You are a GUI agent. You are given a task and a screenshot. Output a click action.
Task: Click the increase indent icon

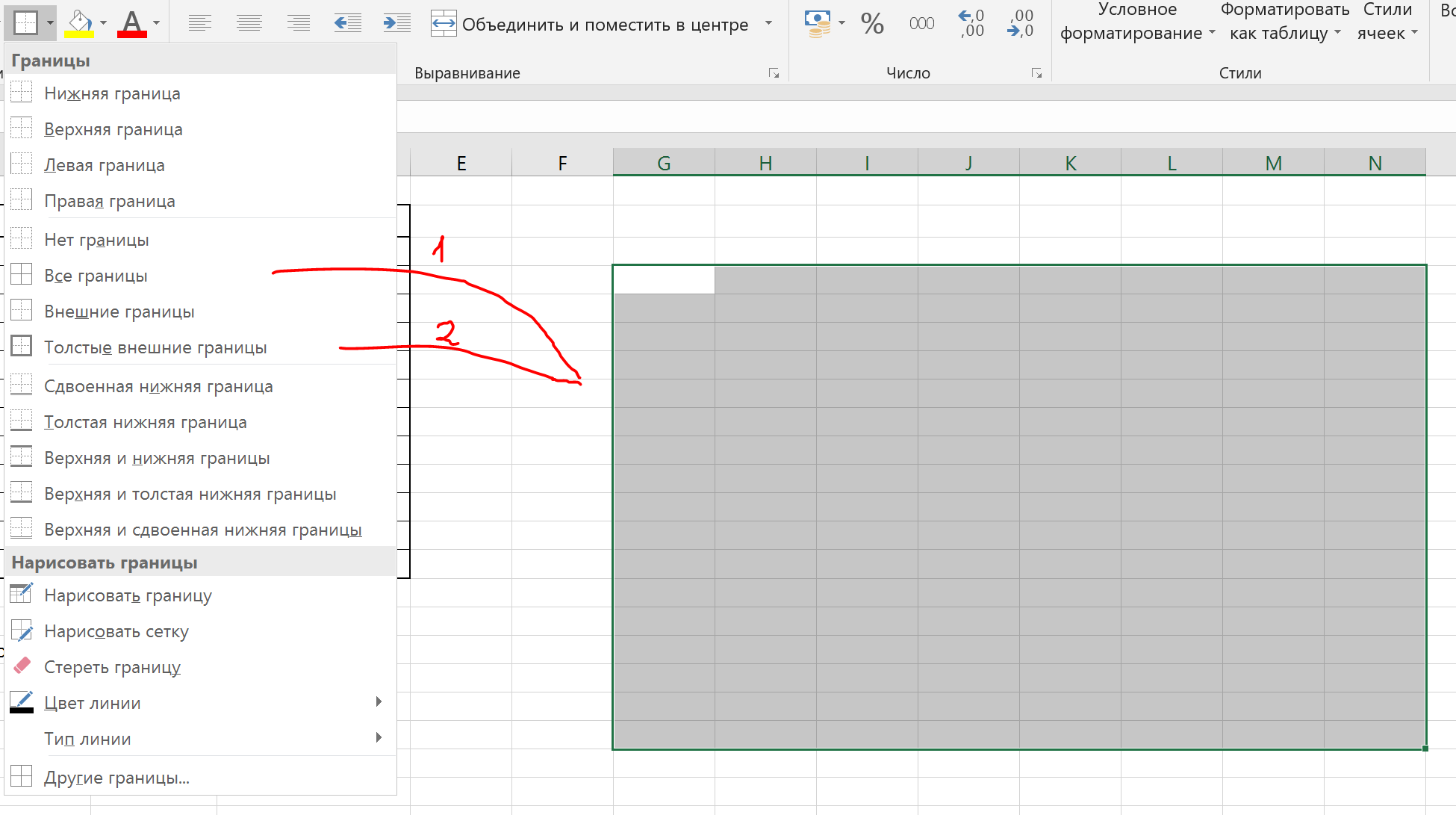(x=396, y=23)
